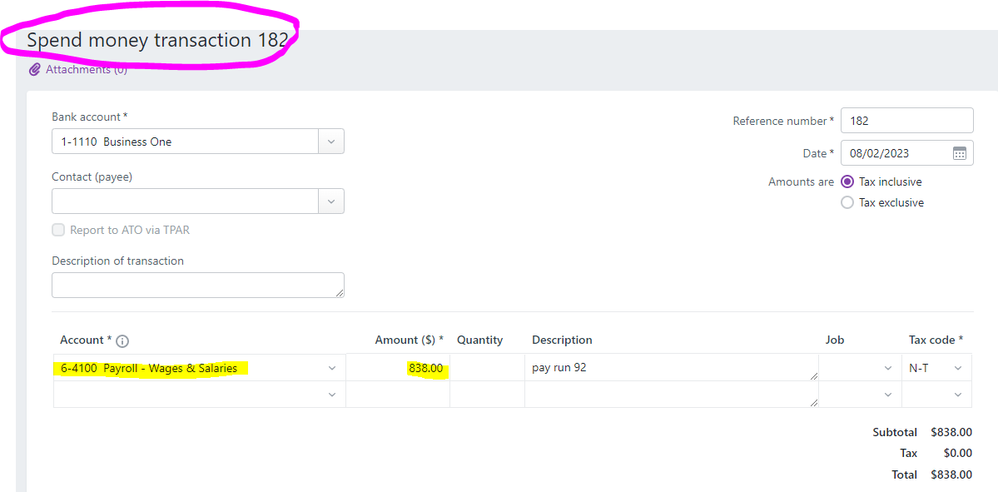Select the Tax inclusive radio button
Screen dimensions: 998x492
(x=848, y=182)
